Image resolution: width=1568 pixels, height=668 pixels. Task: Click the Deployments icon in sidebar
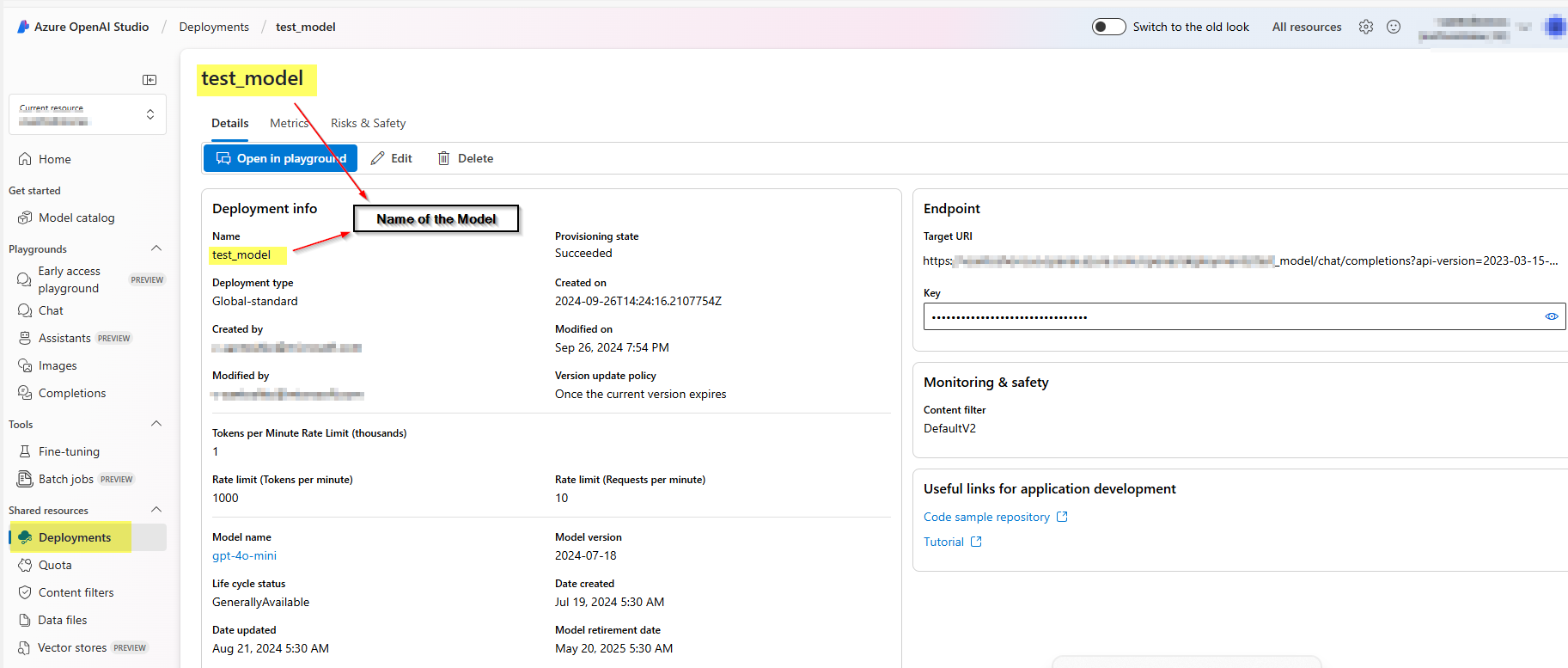pos(25,537)
